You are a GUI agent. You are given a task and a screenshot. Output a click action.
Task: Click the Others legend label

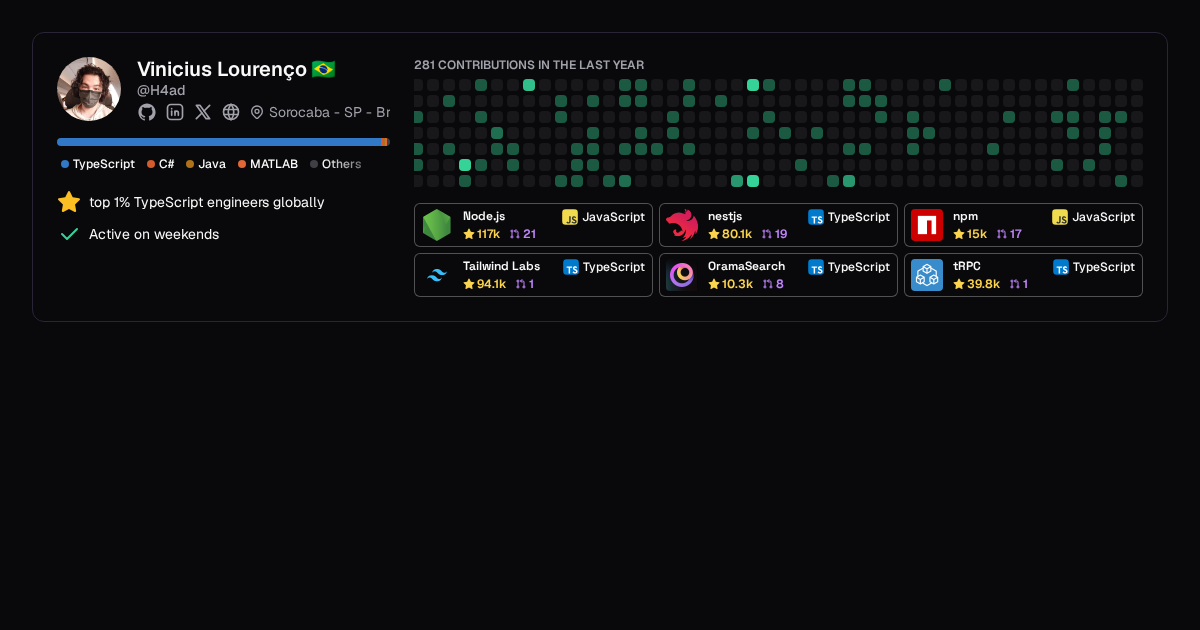coord(341,164)
